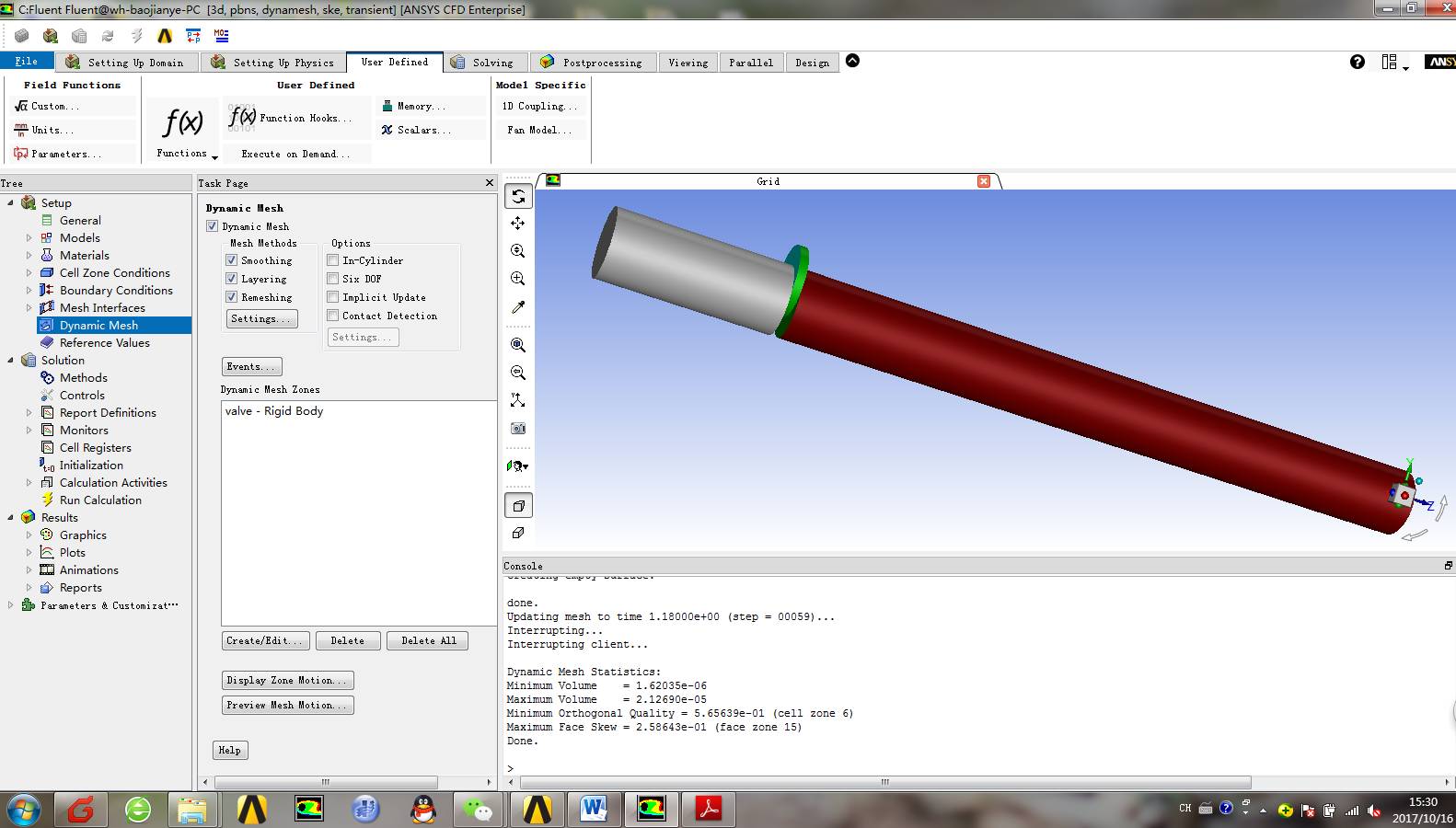Select Reference Values in tree
Viewport: 1456px width, 828px height.
(x=104, y=342)
